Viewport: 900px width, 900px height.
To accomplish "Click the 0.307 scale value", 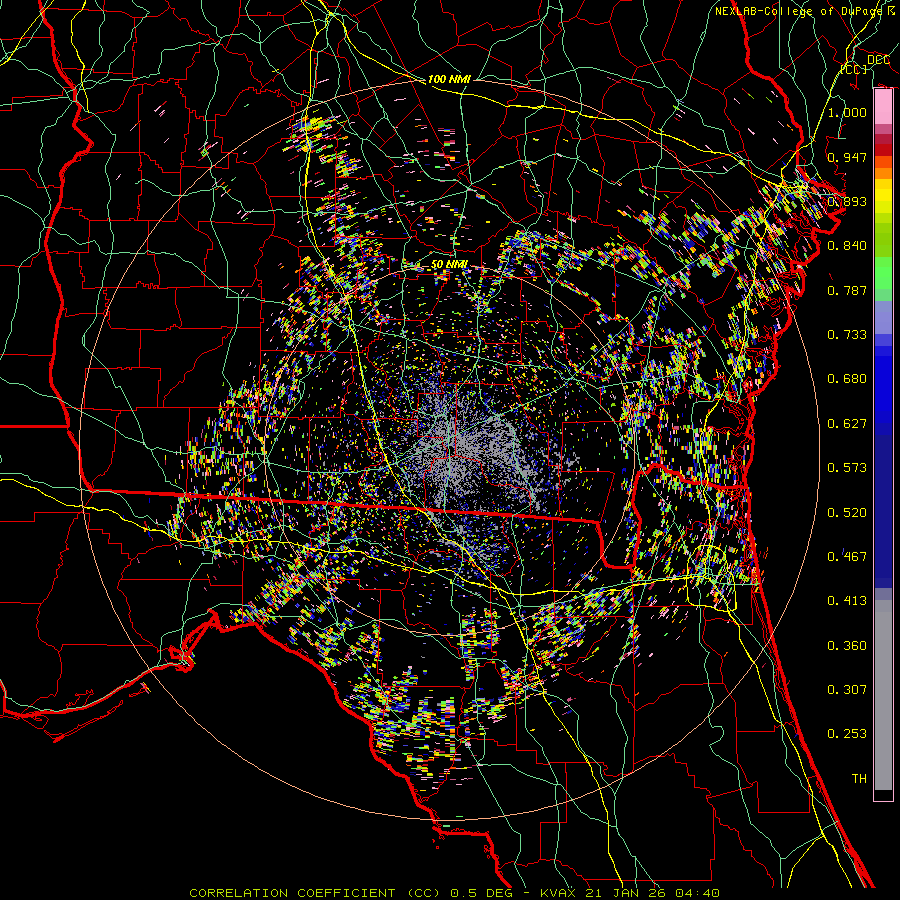I will [x=847, y=690].
